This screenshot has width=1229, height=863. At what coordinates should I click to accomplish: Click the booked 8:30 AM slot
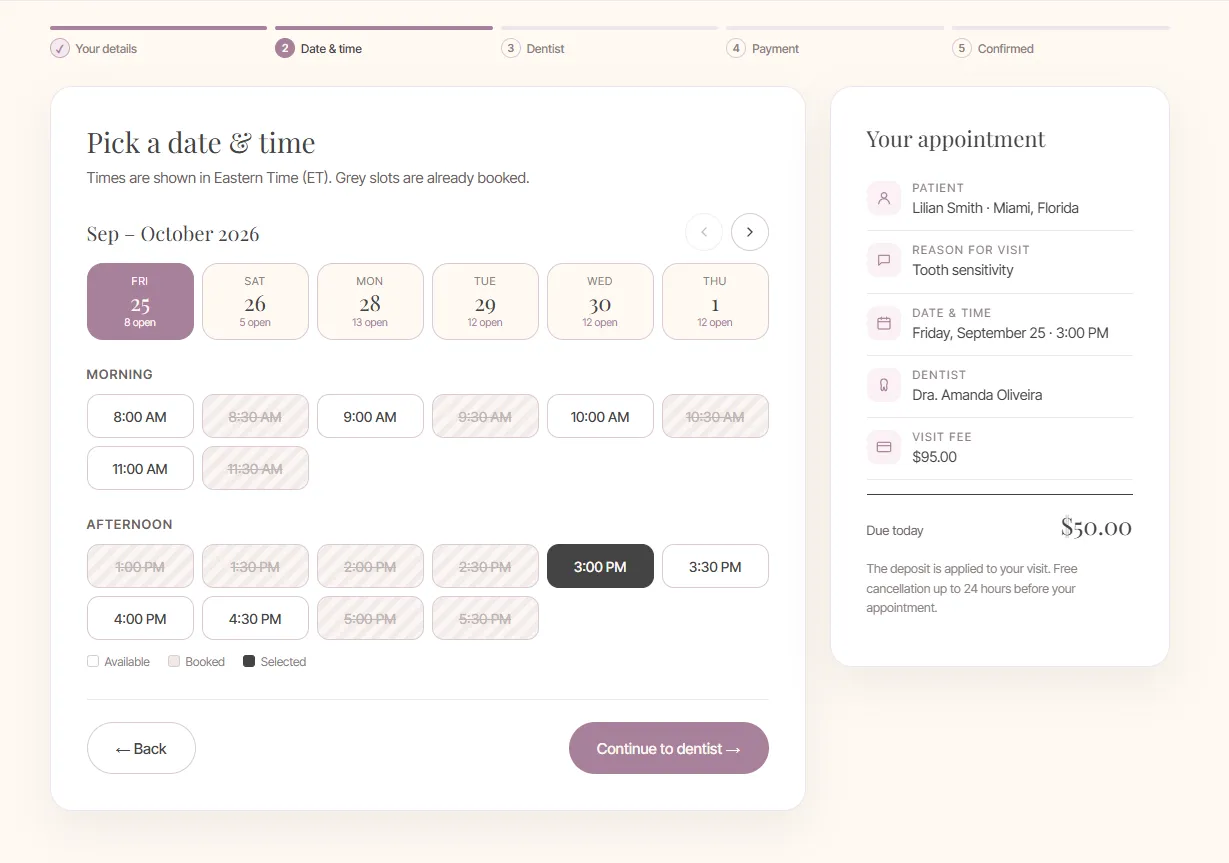pos(255,416)
